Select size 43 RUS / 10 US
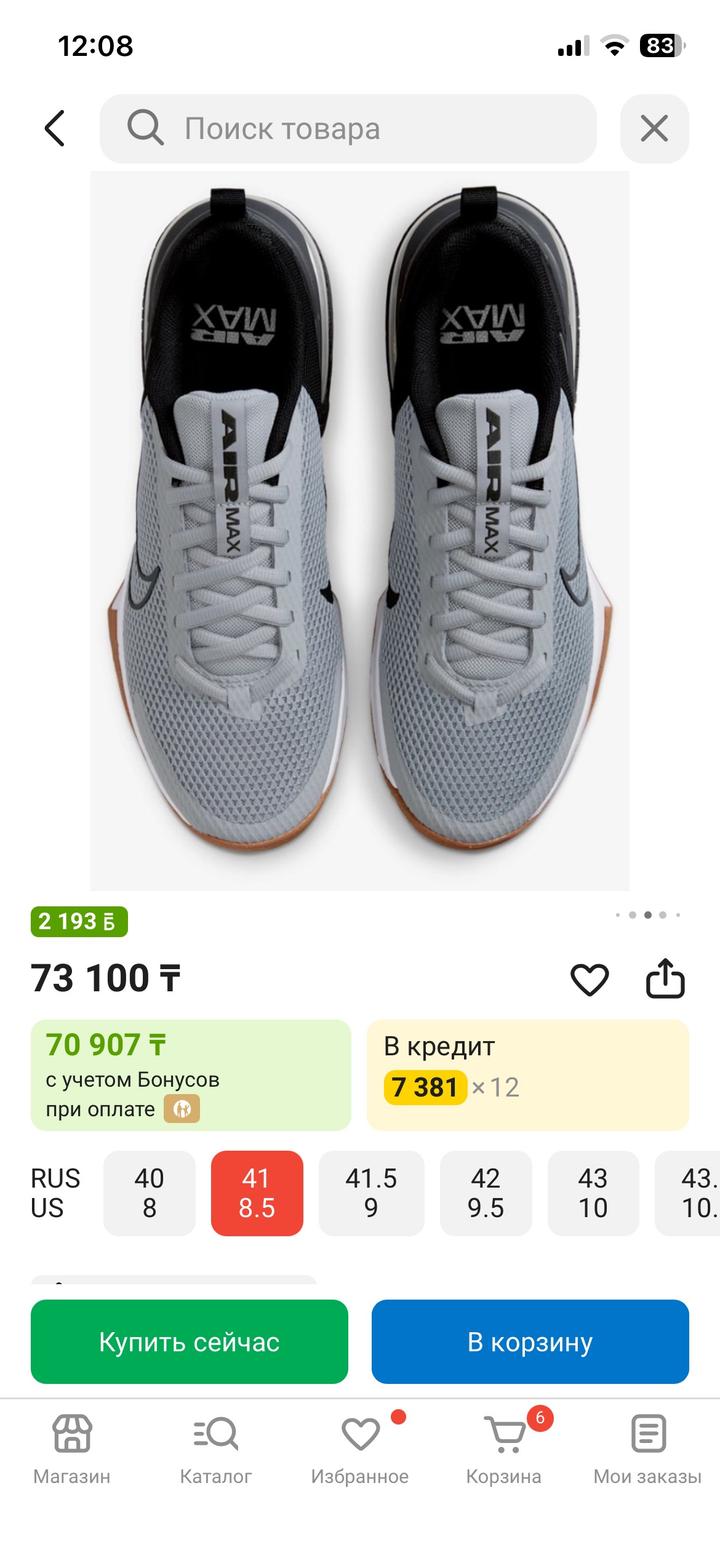The image size is (720, 1558). (x=593, y=1193)
